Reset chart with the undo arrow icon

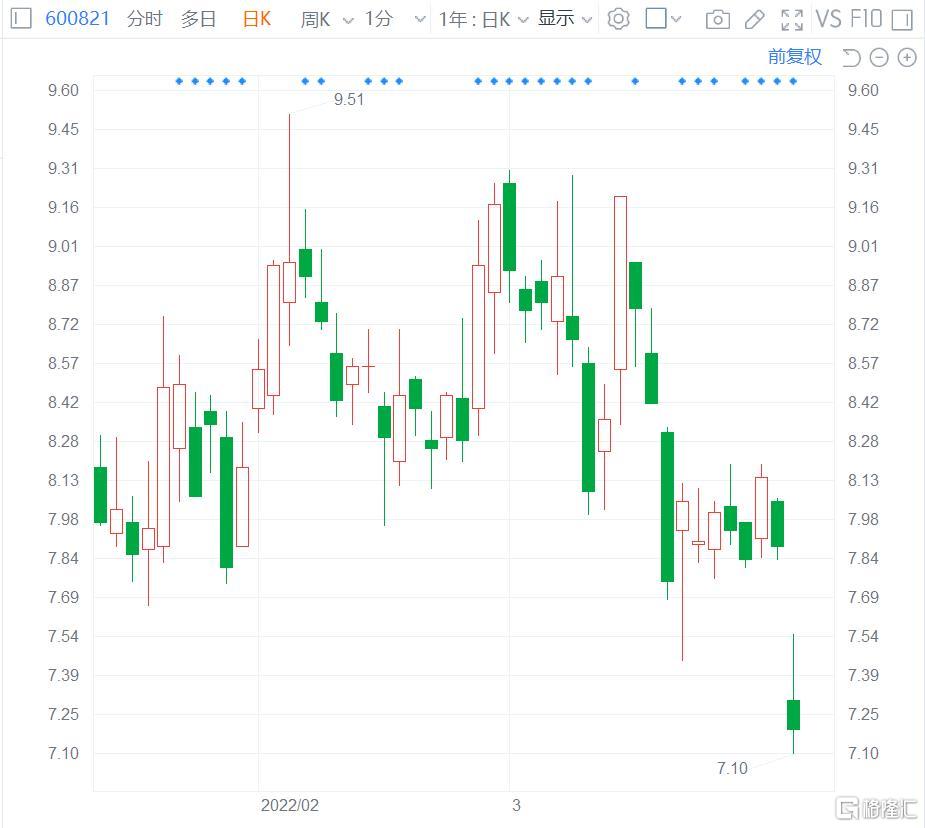851,57
